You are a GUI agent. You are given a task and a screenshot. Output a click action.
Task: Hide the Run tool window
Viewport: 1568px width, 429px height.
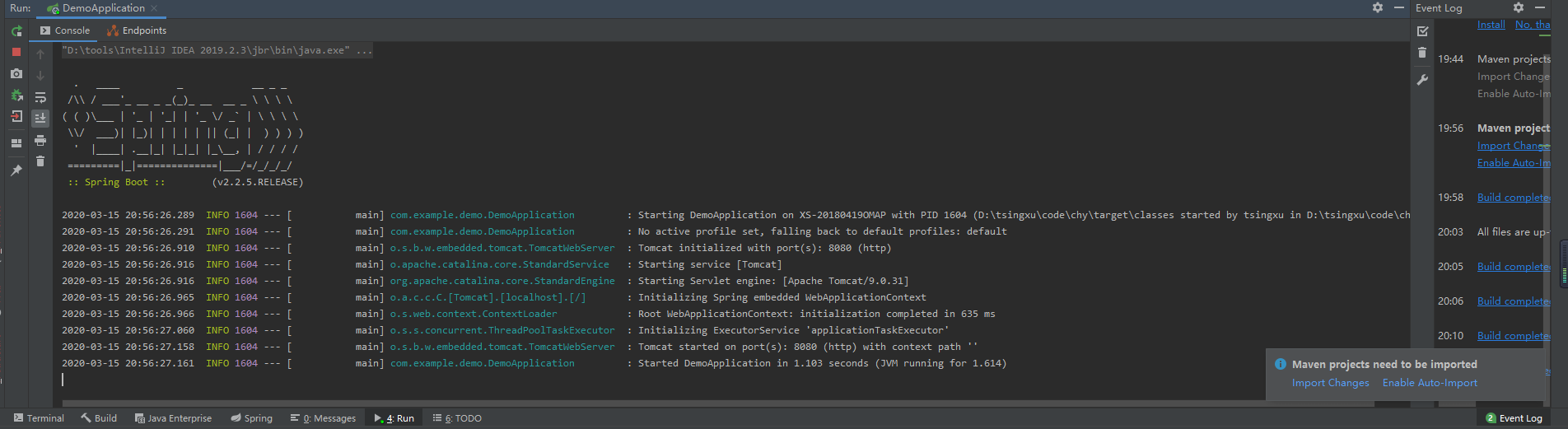tap(1398, 7)
